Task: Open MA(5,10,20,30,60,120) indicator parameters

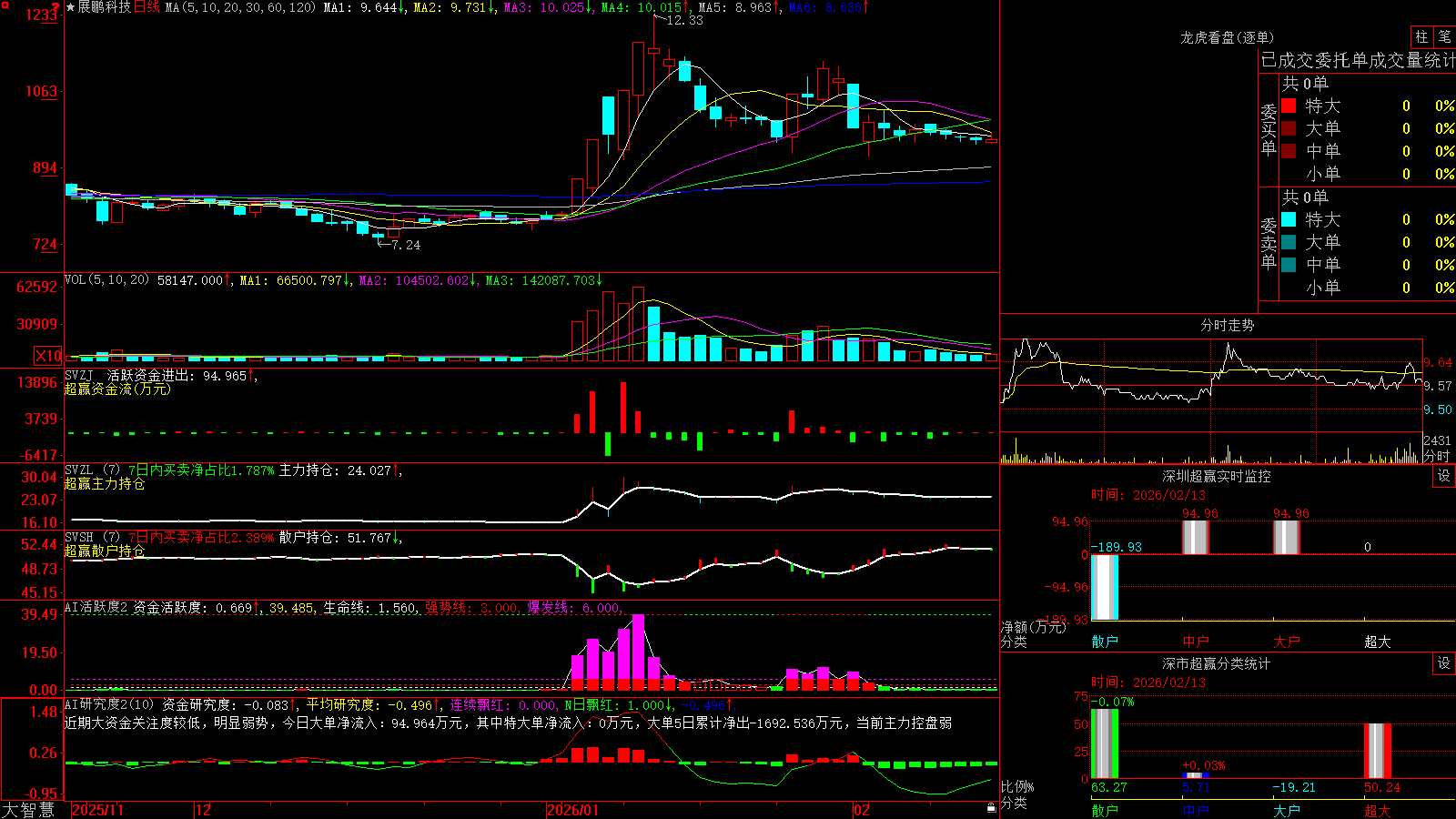Action: (x=240, y=7)
